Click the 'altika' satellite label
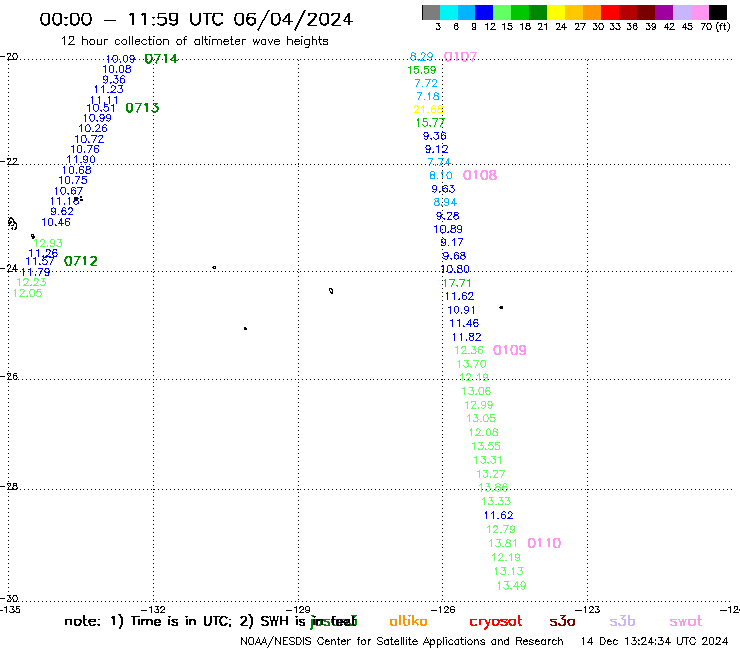 pyautogui.click(x=408, y=621)
